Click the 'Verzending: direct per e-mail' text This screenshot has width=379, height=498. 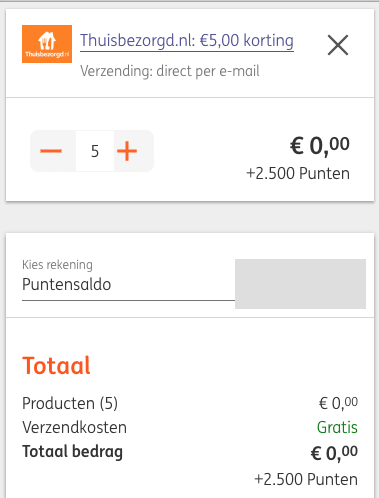coord(170,71)
